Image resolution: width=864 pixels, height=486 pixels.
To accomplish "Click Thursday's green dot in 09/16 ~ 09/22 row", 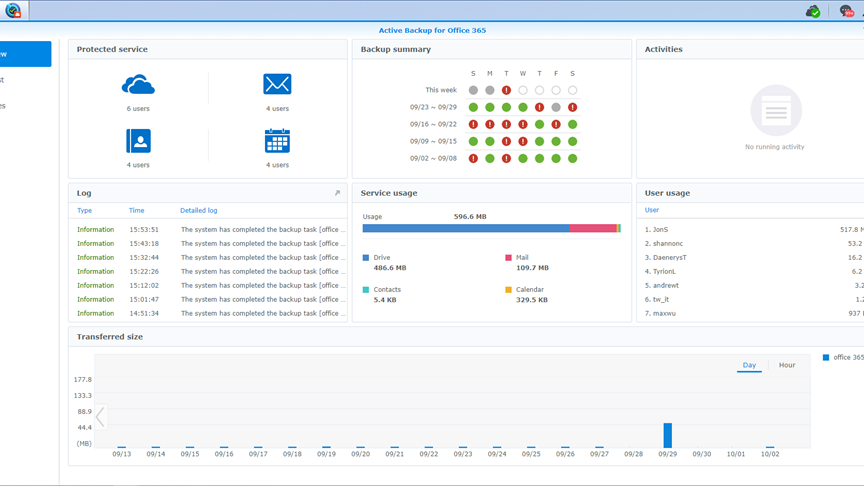I will tap(539, 124).
